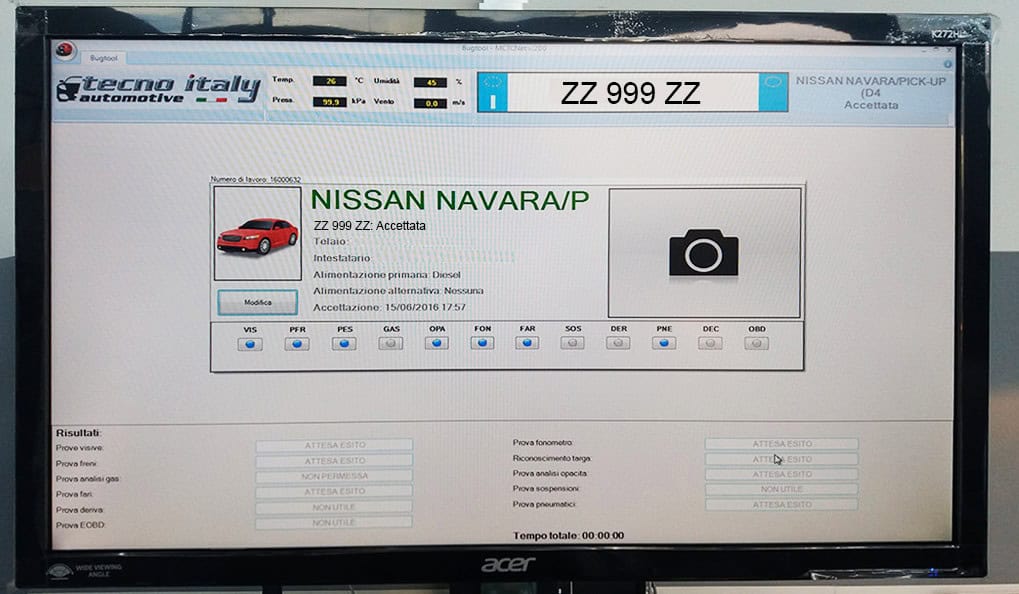
Task: Click the Prova EOBD NON UTILE box
Action: tap(334, 523)
